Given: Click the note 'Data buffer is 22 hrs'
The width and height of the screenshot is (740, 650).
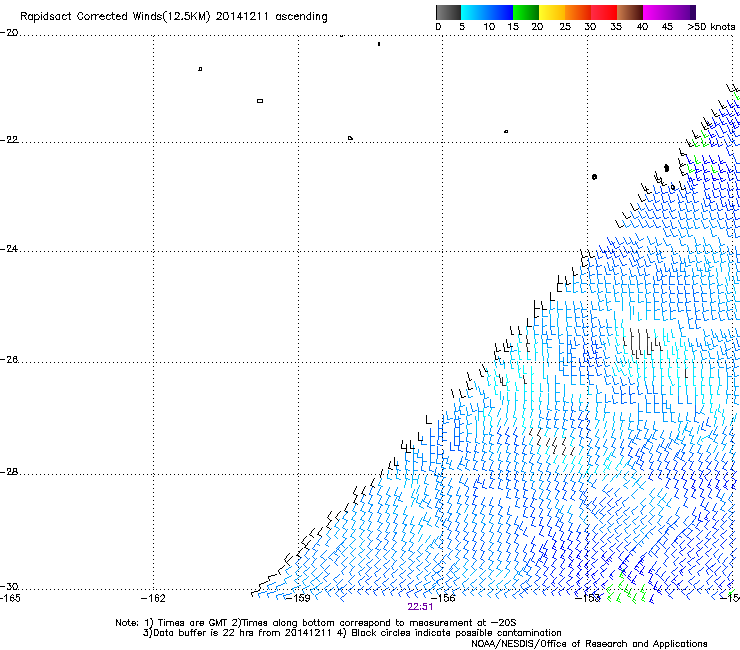Looking at the screenshot, I should (x=203, y=633).
